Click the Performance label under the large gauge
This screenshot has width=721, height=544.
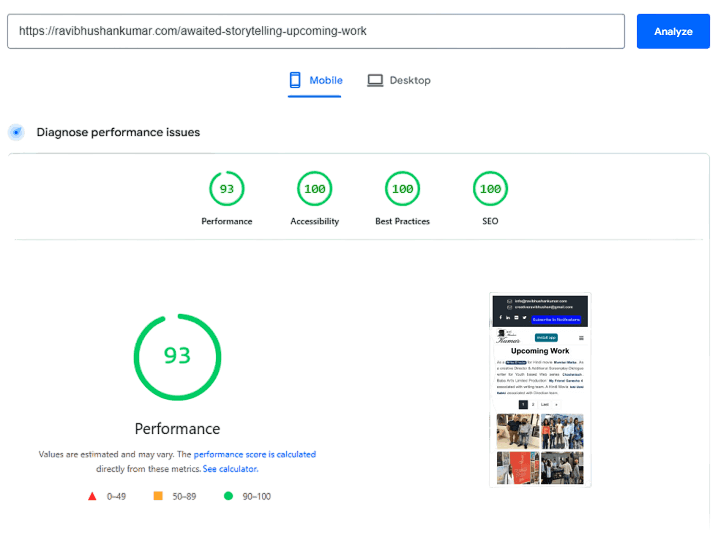177,428
